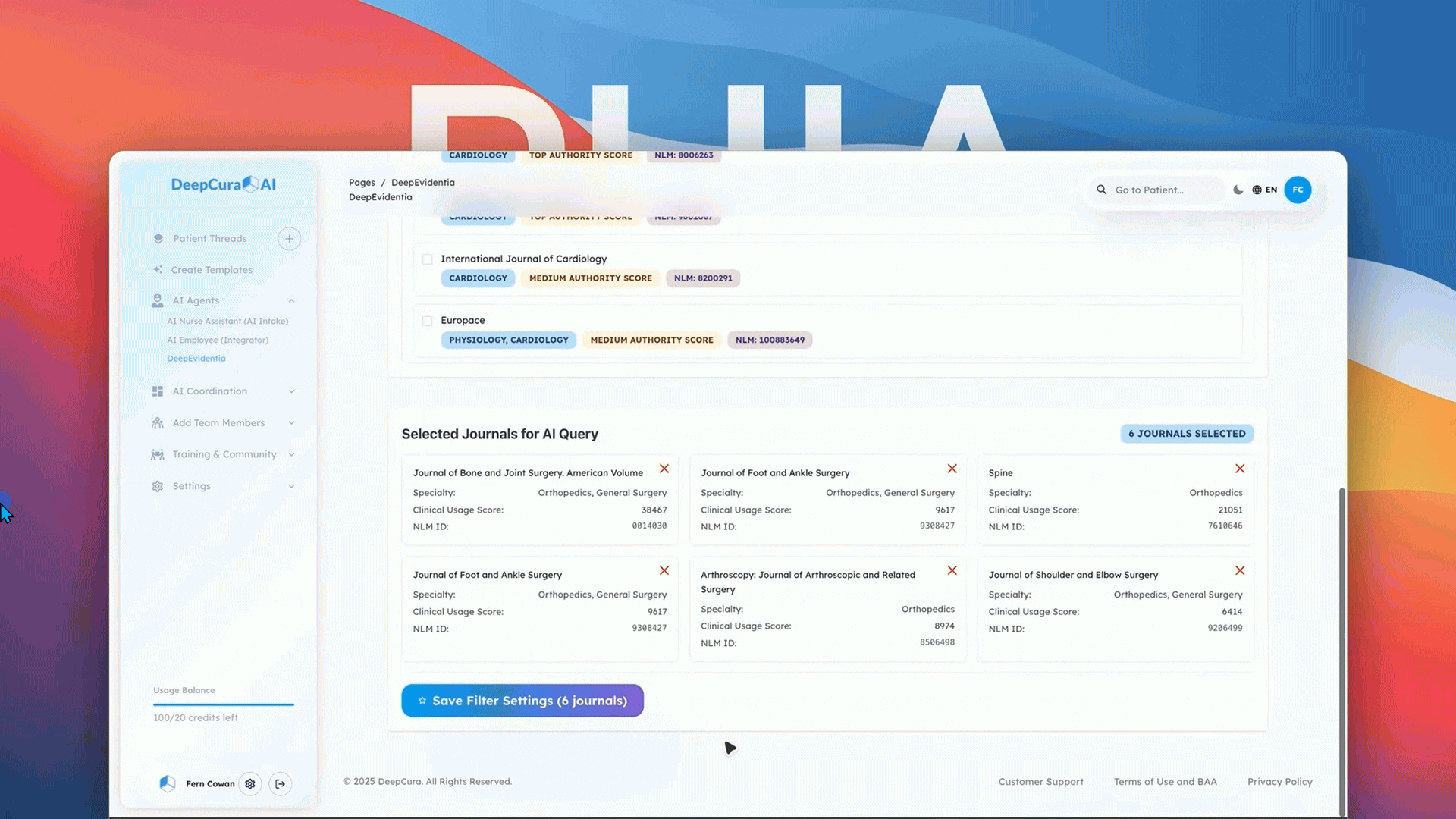
Task: Click the Pages breadcrumb link
Action: 362,183
